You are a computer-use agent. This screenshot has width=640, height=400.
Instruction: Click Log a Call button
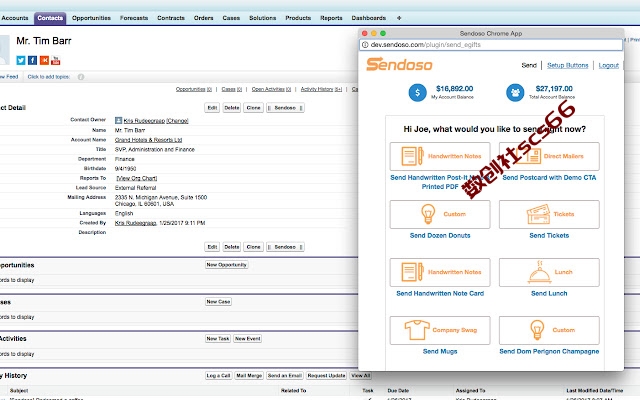(218, 376)
